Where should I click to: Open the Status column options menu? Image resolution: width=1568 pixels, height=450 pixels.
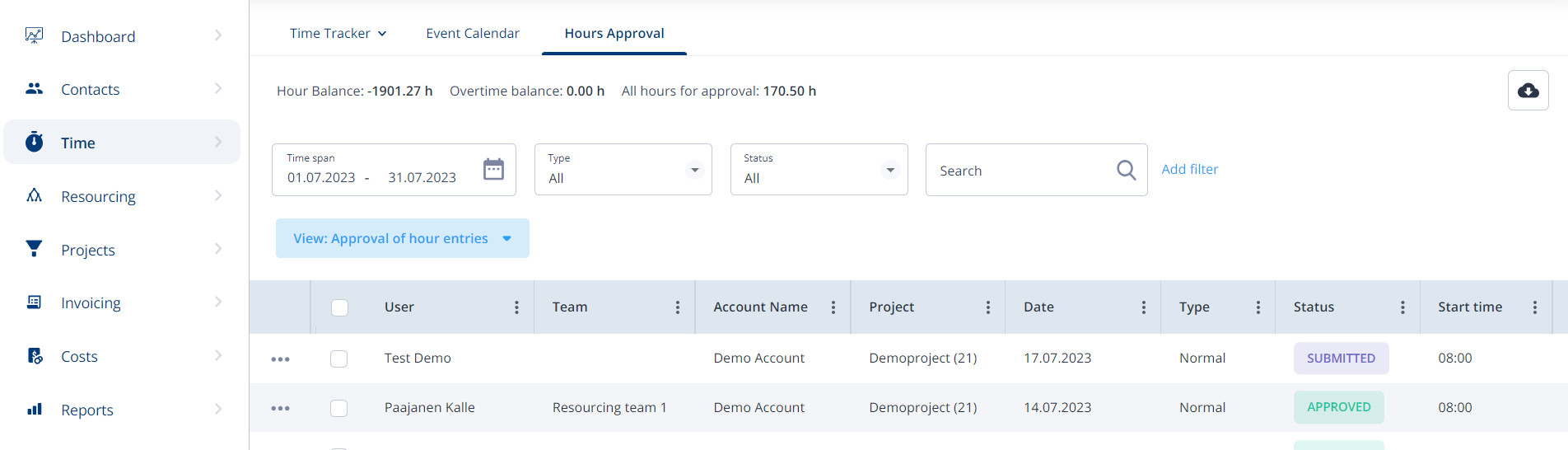(1402, 307)
